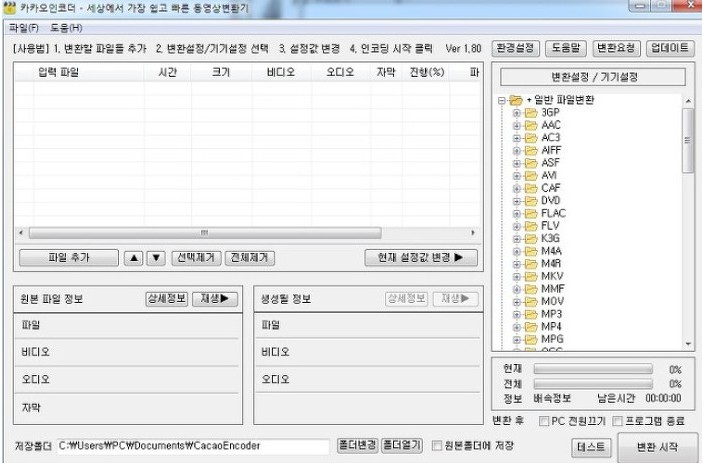
Task: Expand the MP3 tree node
Action: click(x=516, y=314)
